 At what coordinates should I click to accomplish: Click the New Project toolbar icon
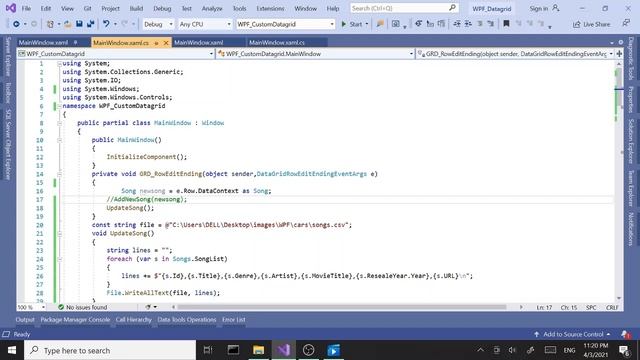pyautogui.click(x=50, y=24)
